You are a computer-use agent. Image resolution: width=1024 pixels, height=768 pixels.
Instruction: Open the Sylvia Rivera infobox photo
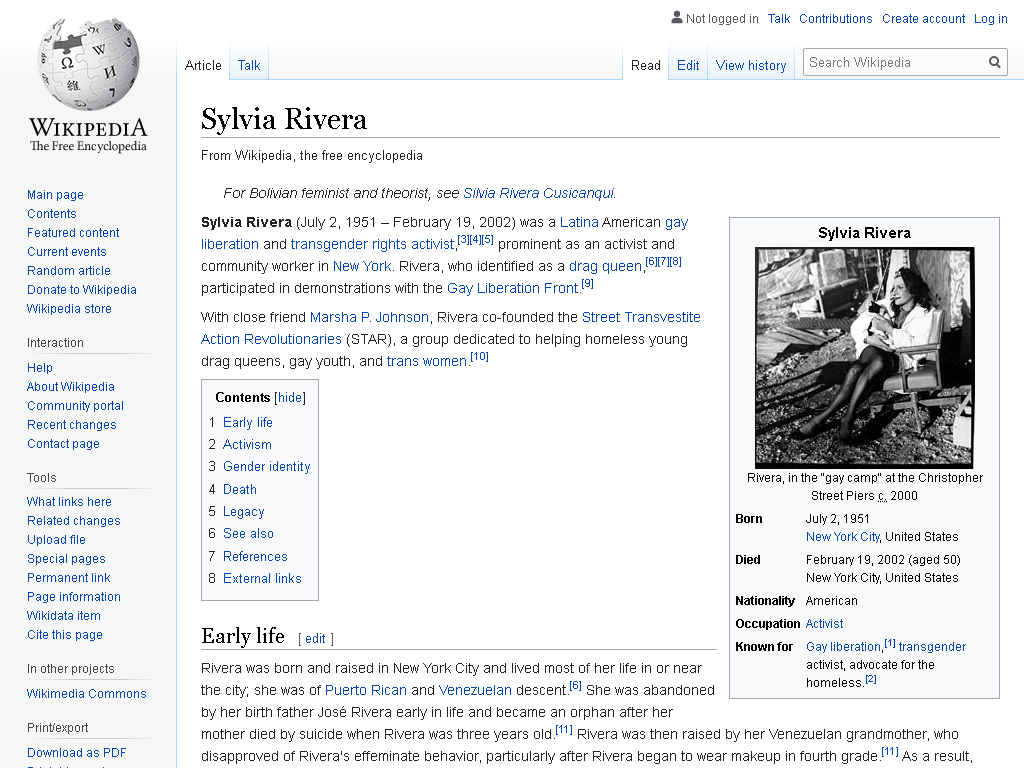(x=864, y=357)
